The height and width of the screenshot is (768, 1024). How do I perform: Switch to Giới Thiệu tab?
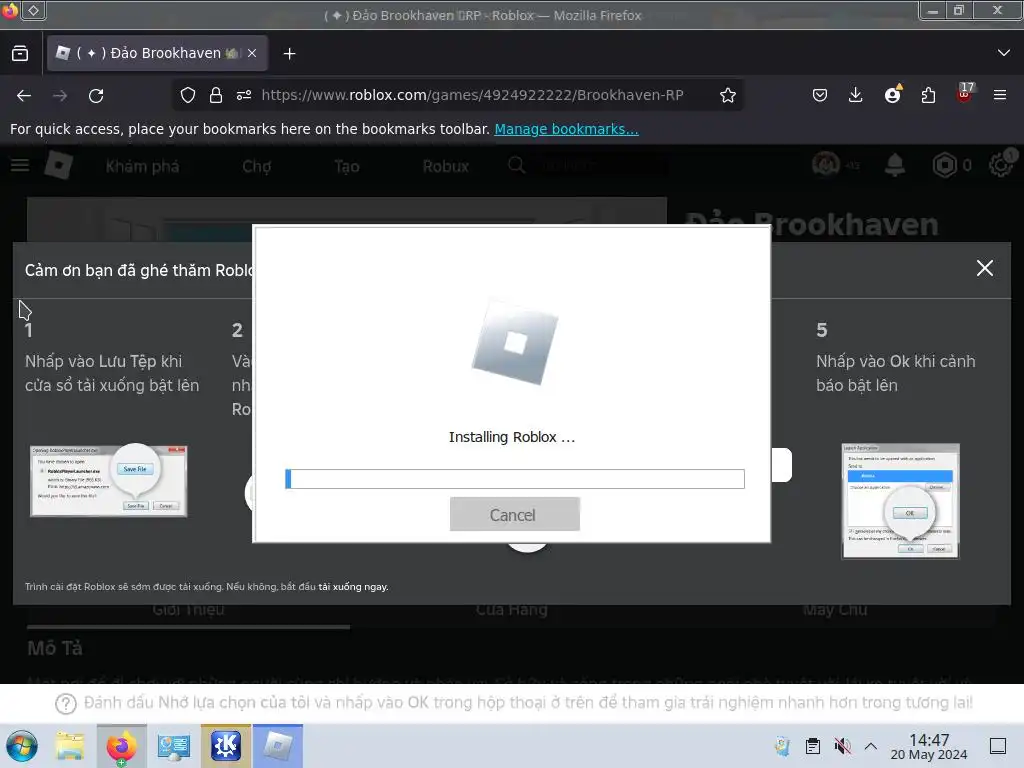pos(188,610)
